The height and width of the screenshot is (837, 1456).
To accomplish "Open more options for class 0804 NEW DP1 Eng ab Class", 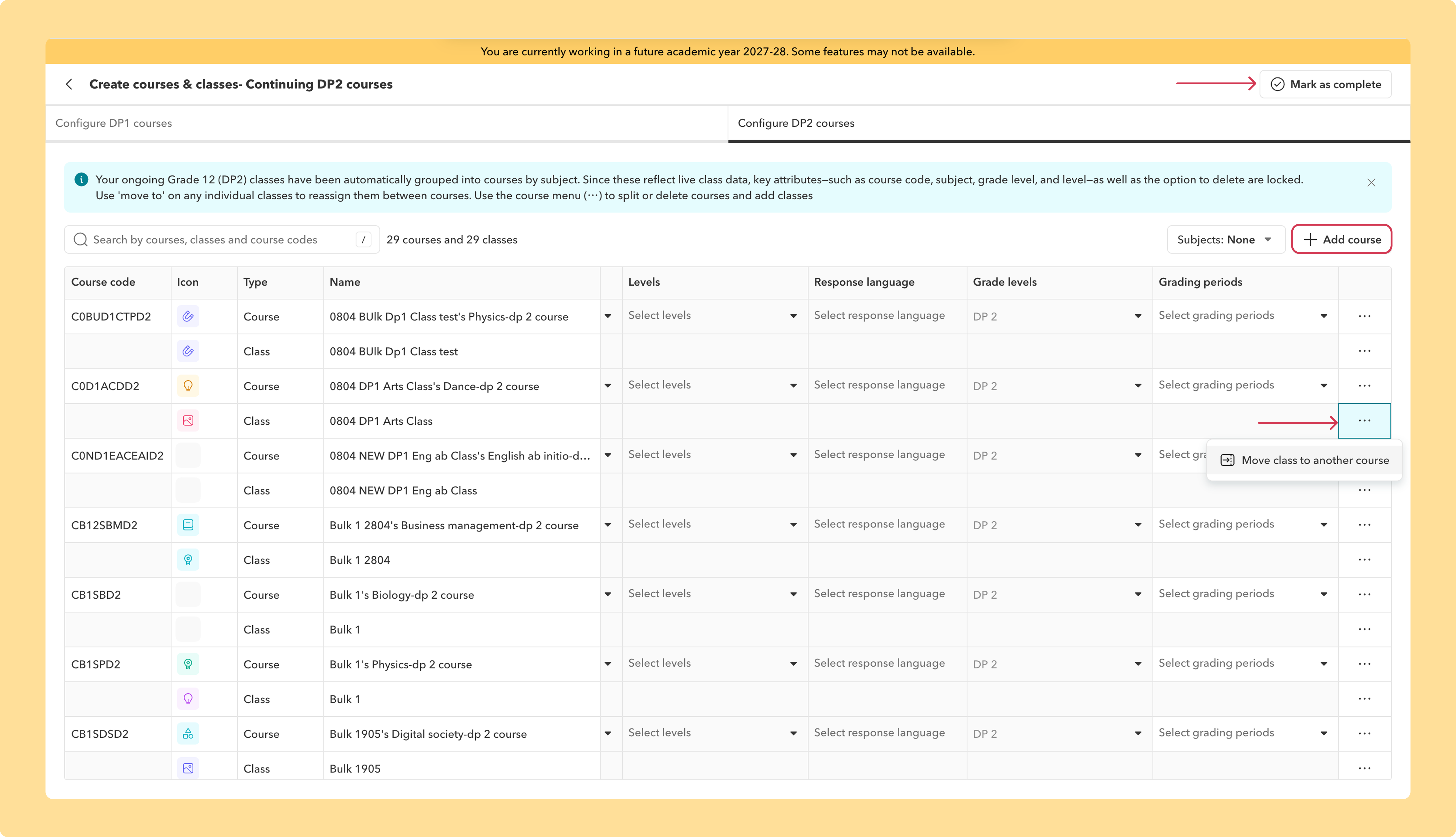I will 1365,490.
